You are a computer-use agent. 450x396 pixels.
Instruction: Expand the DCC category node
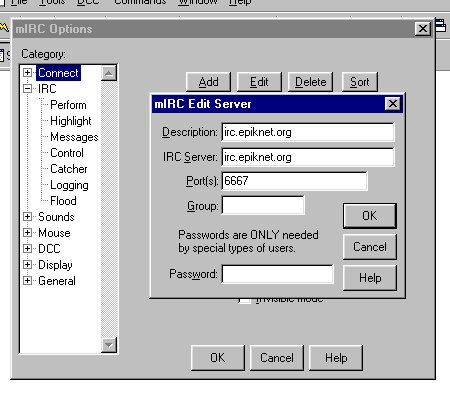coord(27,249)
